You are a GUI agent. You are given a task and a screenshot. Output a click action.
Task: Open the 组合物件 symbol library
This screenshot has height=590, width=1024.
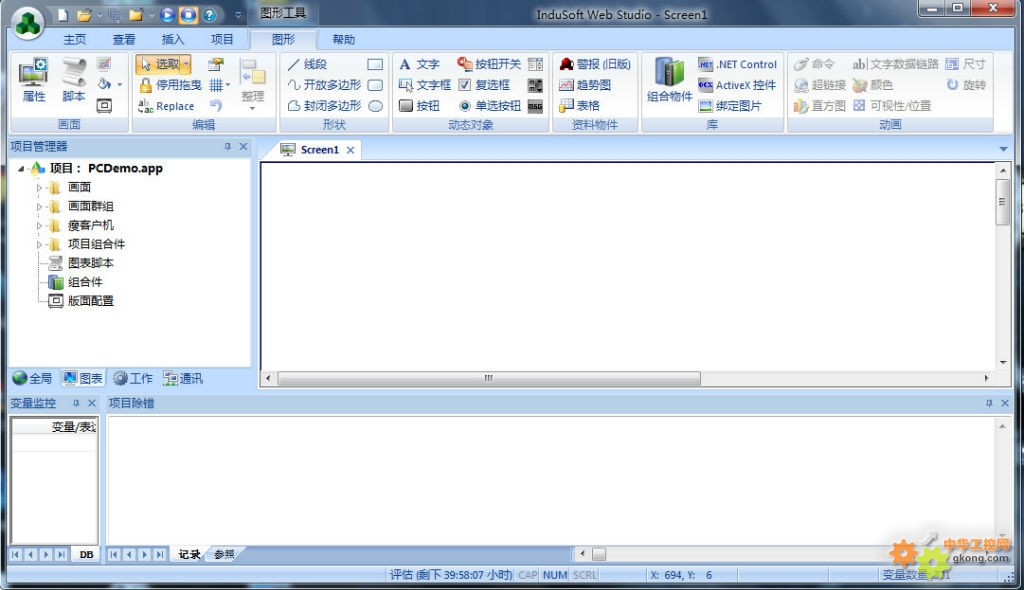coord(669,80)
